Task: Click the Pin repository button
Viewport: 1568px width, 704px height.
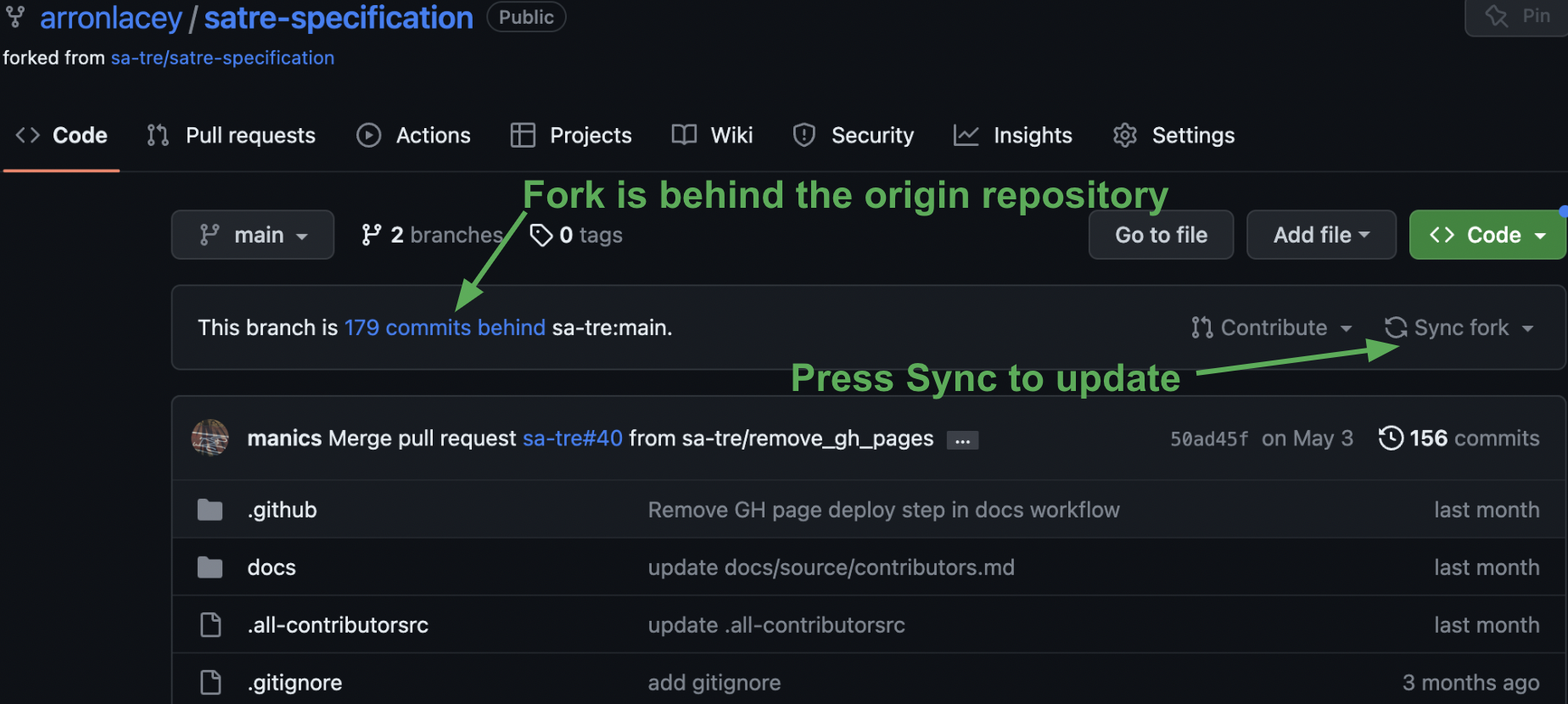Action: click(x=1517, y=16)
